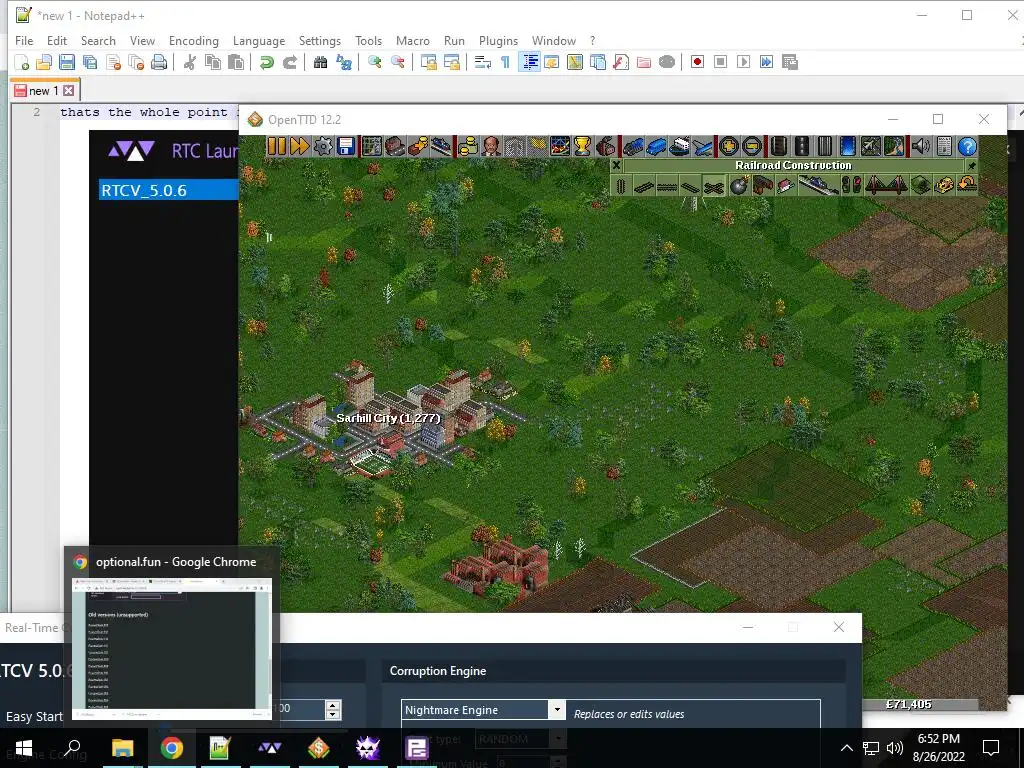
Task: Open the OpenTTD league trophy icon
Action: [x=583, y=146]
